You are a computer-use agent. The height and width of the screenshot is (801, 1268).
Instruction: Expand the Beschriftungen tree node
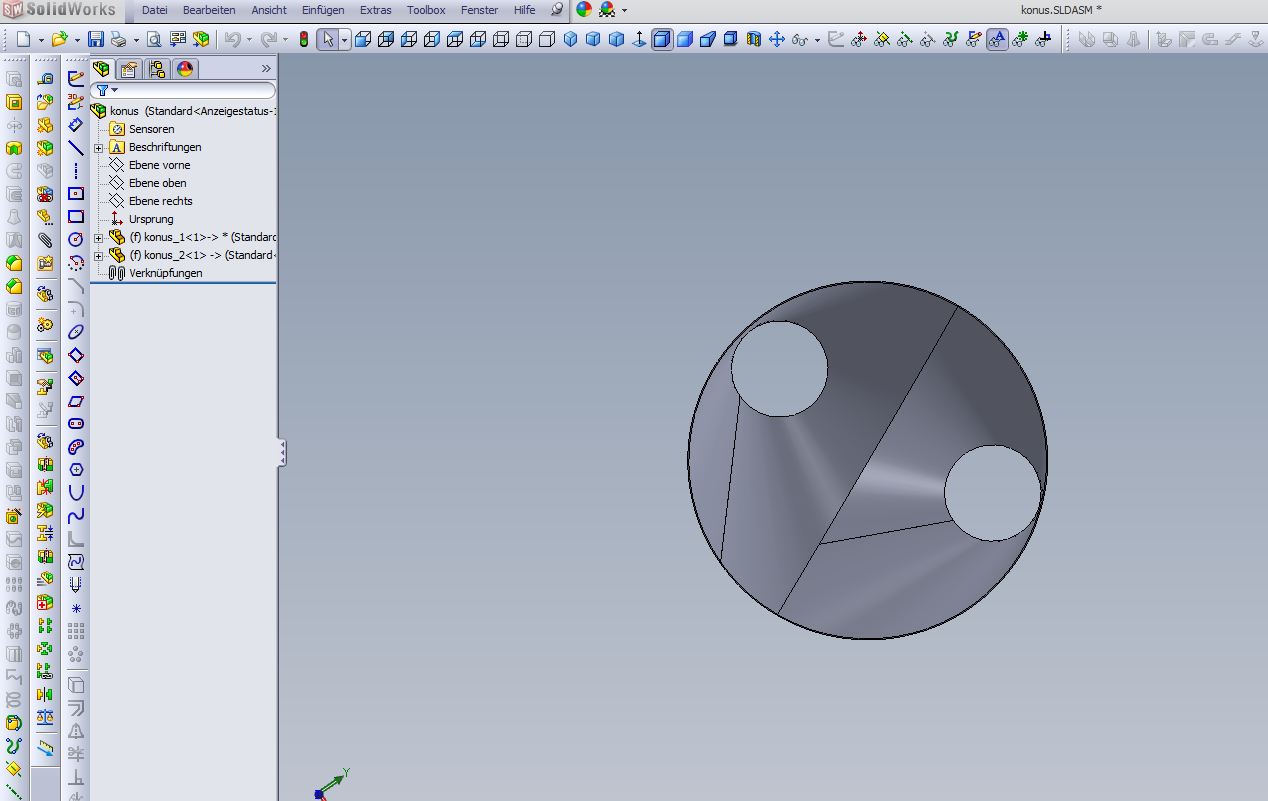(98, 148)
